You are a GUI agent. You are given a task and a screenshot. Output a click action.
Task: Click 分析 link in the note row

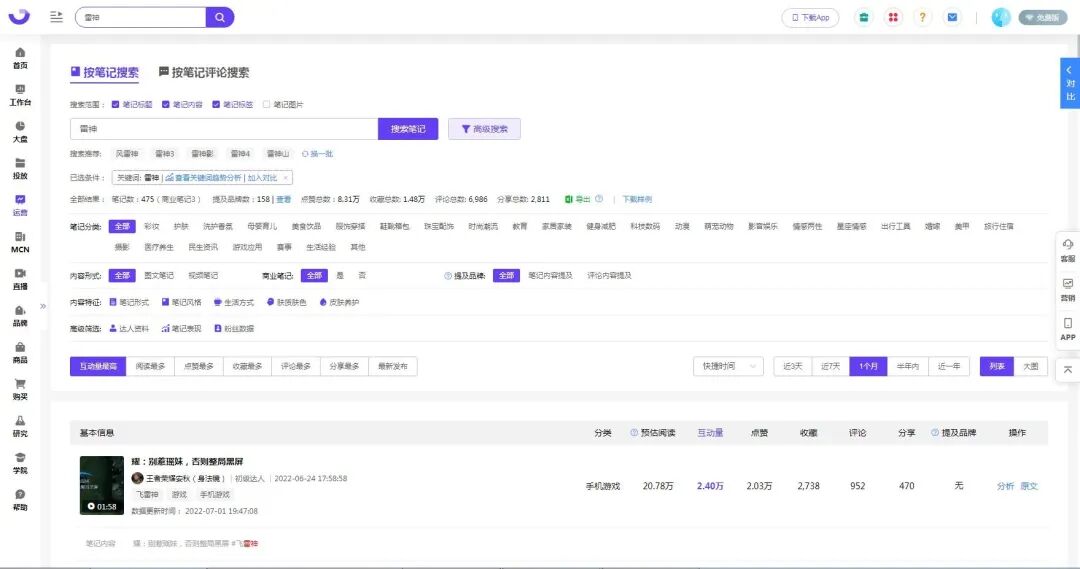tap(1005, 486)
